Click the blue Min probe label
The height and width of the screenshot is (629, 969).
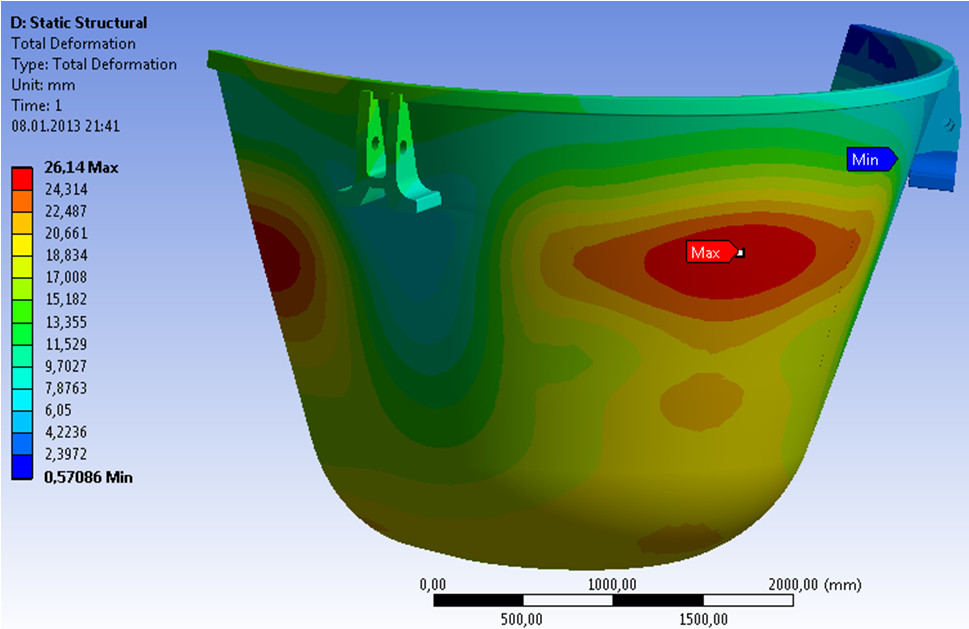point(869,159)
